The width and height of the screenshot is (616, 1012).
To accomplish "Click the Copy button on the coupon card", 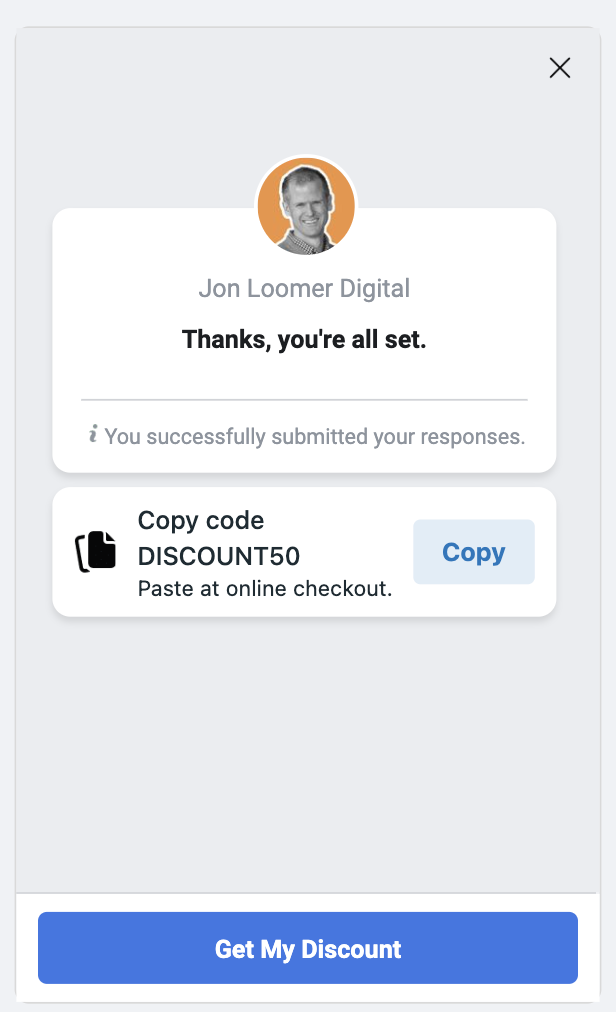I will coord(473,551).
